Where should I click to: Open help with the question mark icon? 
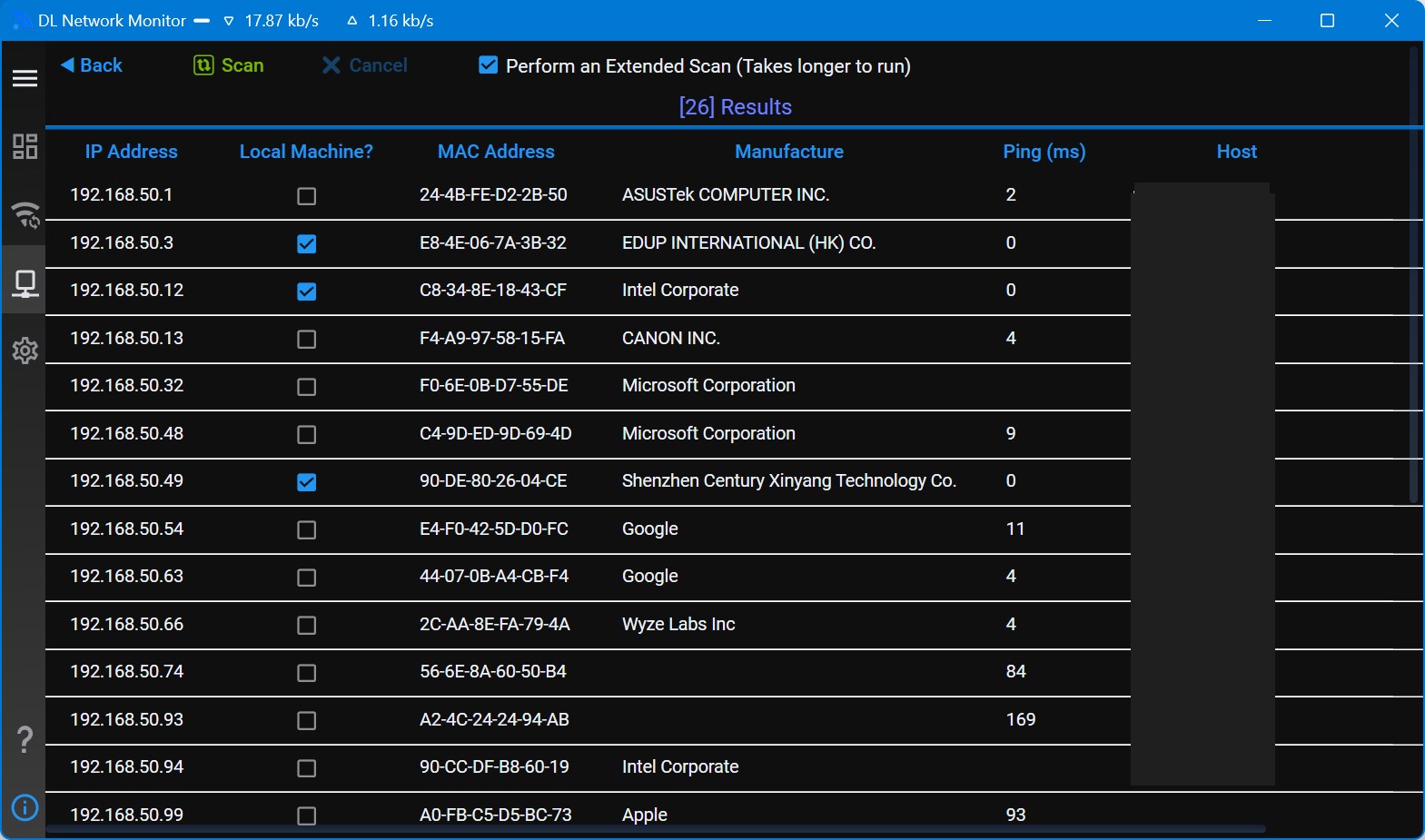(x=25, y=739)
